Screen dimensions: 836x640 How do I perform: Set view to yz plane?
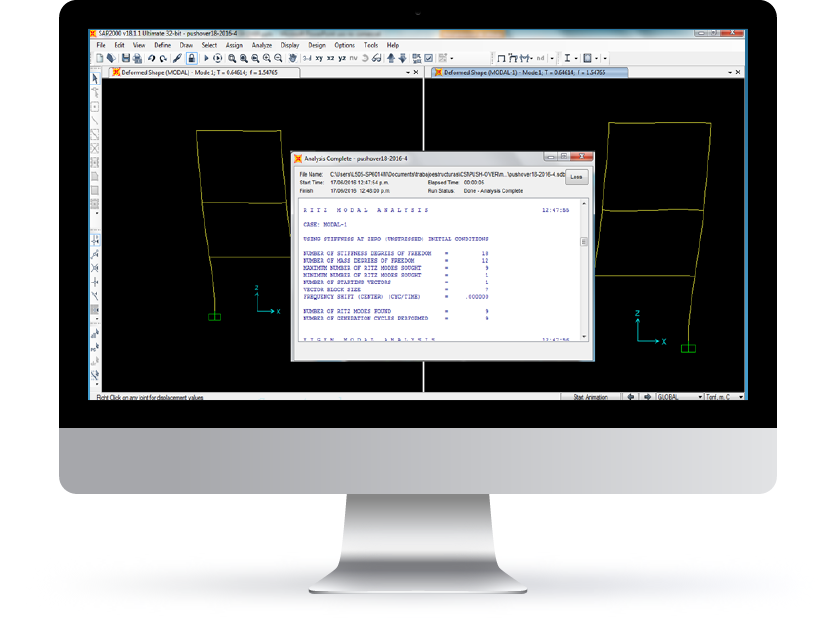coord(342,58)
